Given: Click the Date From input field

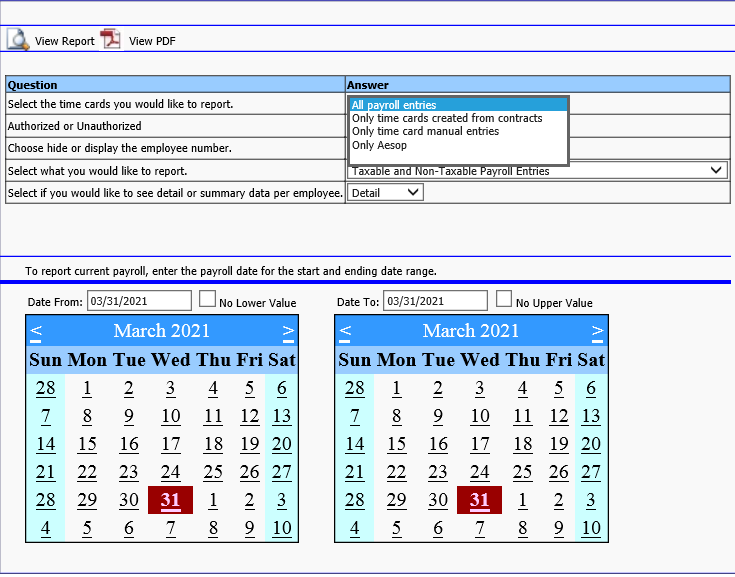Looking at the screenshot, I should click(139, 301).
